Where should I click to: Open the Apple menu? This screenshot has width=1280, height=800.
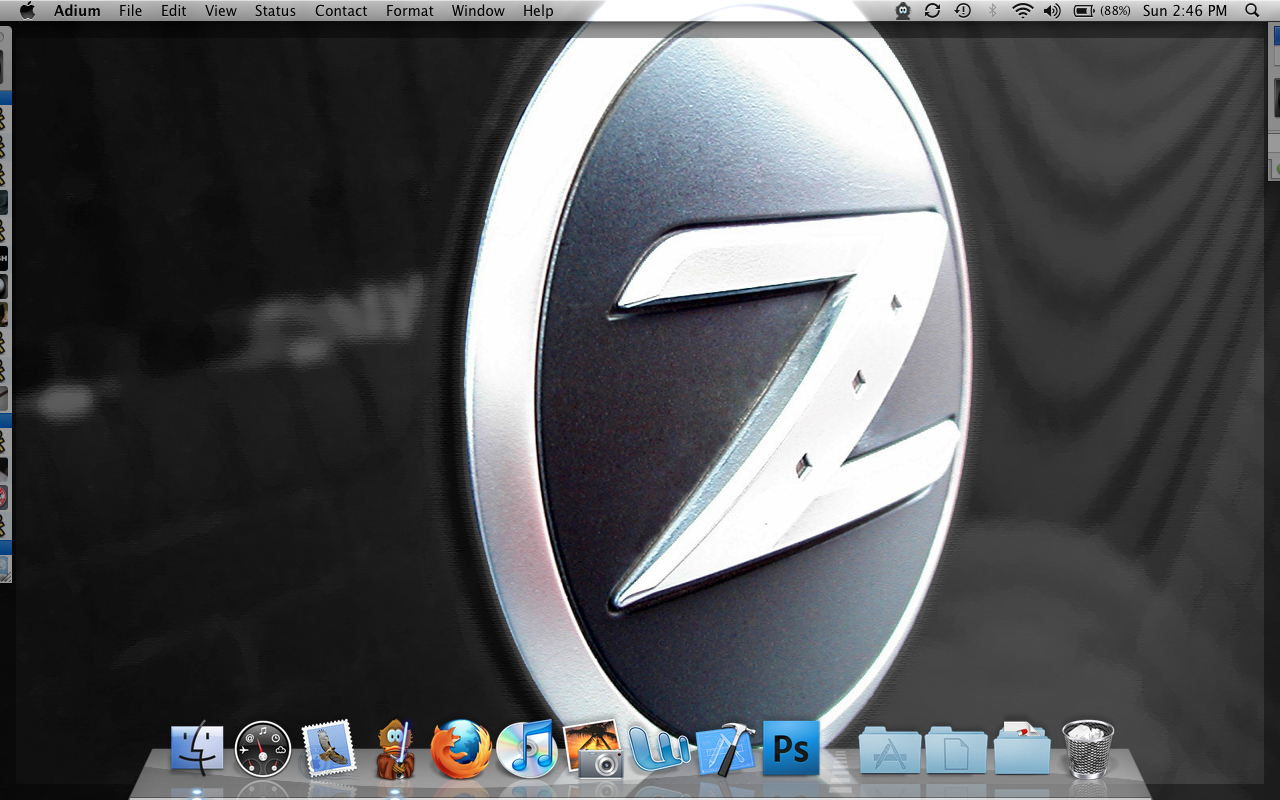27,10
